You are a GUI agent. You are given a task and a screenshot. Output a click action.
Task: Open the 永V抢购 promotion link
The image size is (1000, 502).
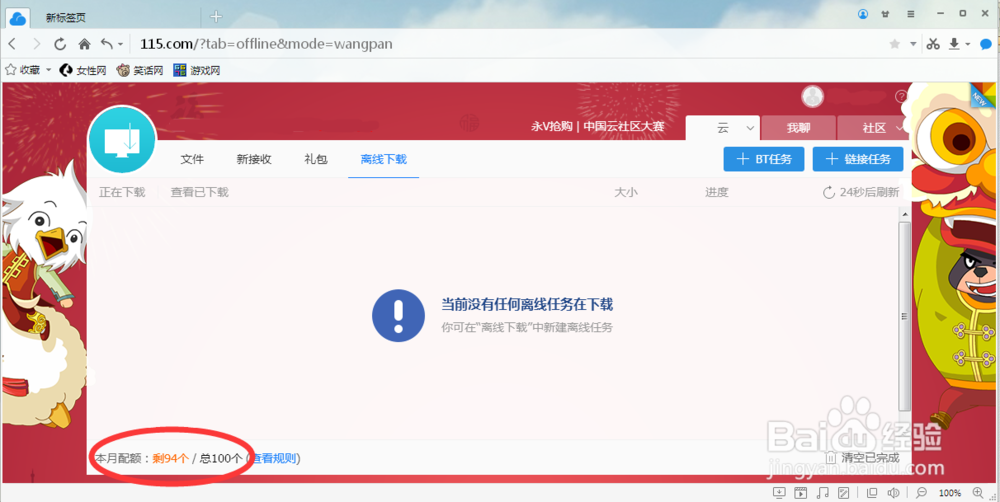click(x=552, y=126)
